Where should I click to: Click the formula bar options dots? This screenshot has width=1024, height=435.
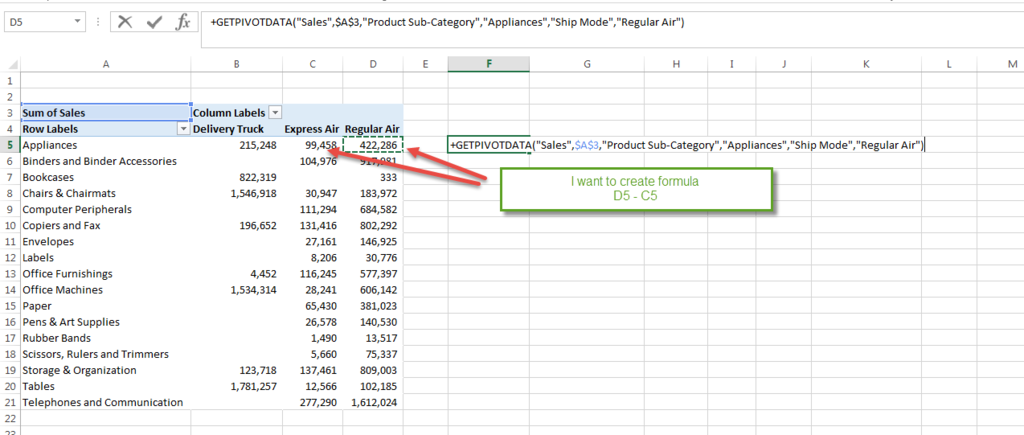[x=99, y=22]
